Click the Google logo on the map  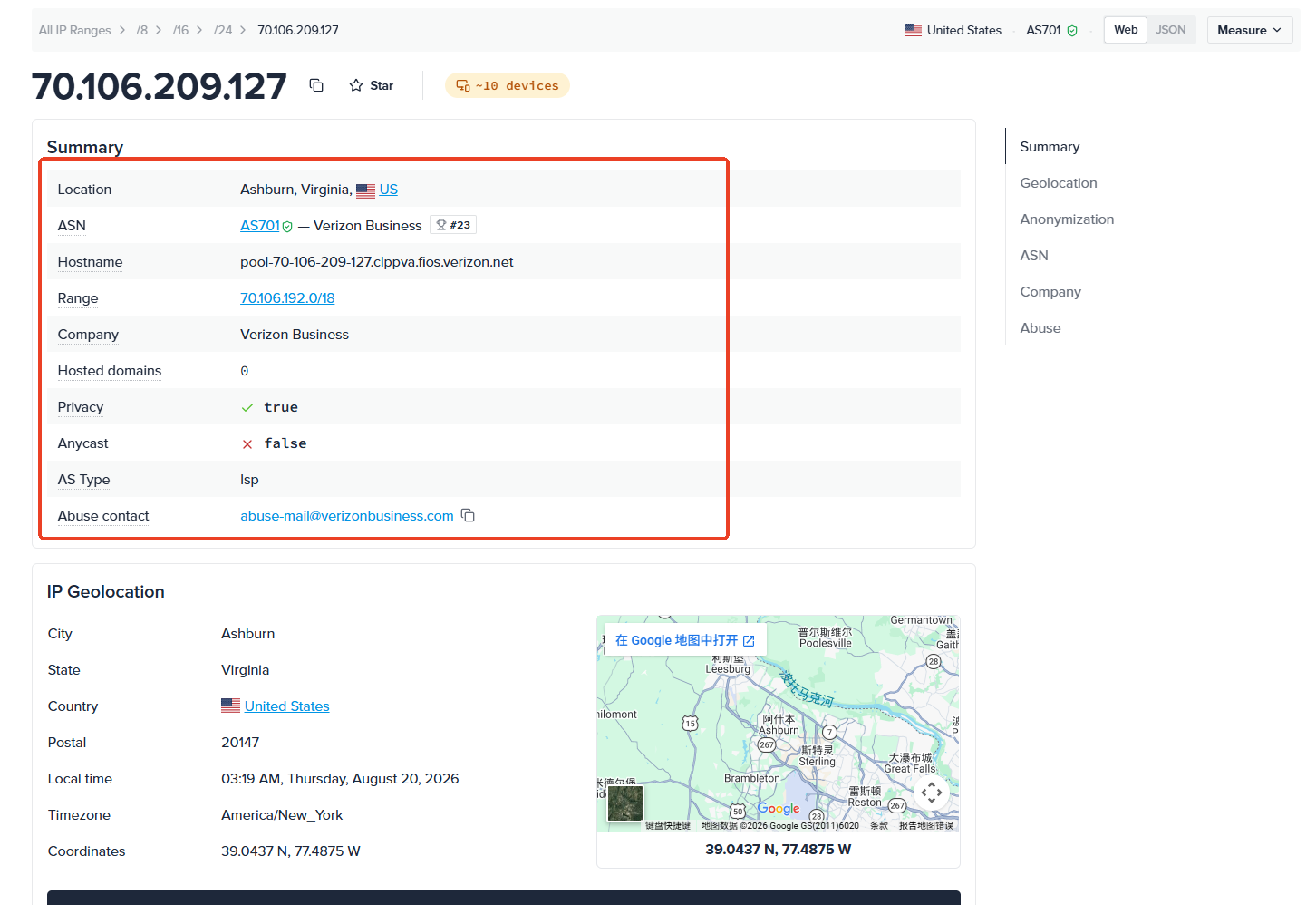coord(779,808)
